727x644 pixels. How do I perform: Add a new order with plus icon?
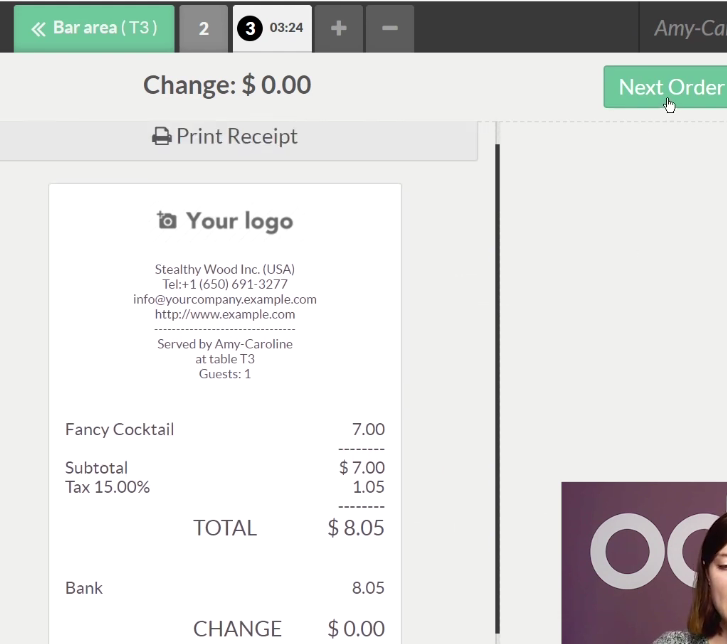tap(339, 28)
